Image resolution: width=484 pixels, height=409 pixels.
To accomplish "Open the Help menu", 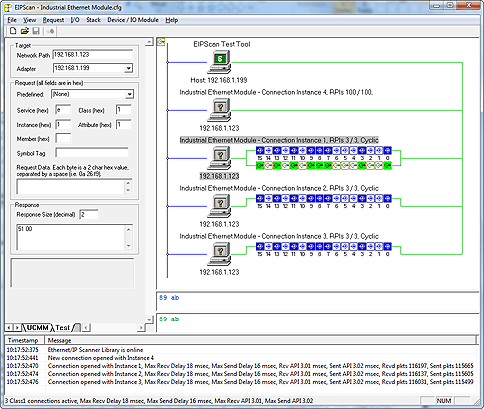I will (172, 20).
